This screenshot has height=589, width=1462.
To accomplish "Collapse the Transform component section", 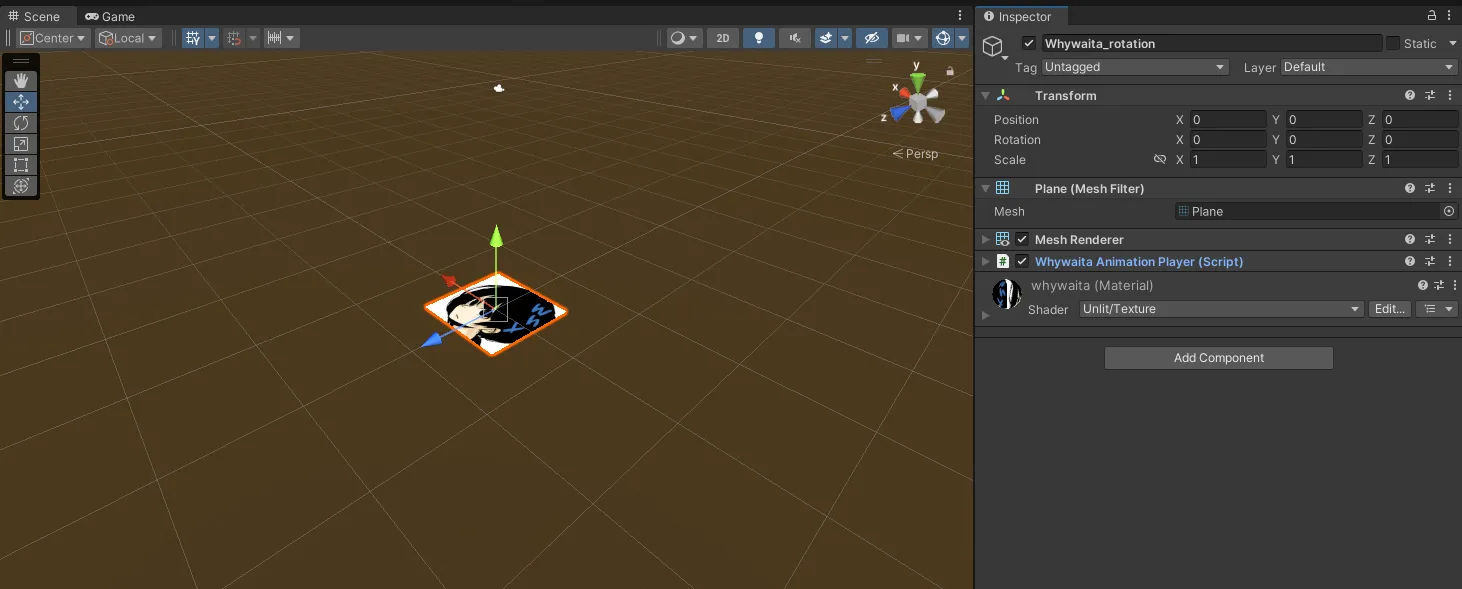I will pyautogui.click(x=985, y=96).
